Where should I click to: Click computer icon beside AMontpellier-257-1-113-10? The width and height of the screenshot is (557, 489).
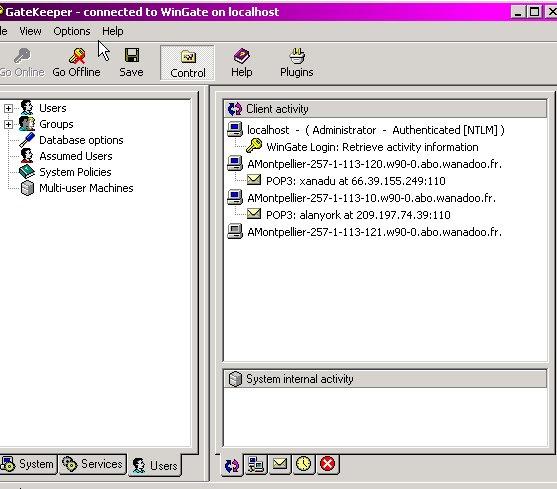click(235, 197)
